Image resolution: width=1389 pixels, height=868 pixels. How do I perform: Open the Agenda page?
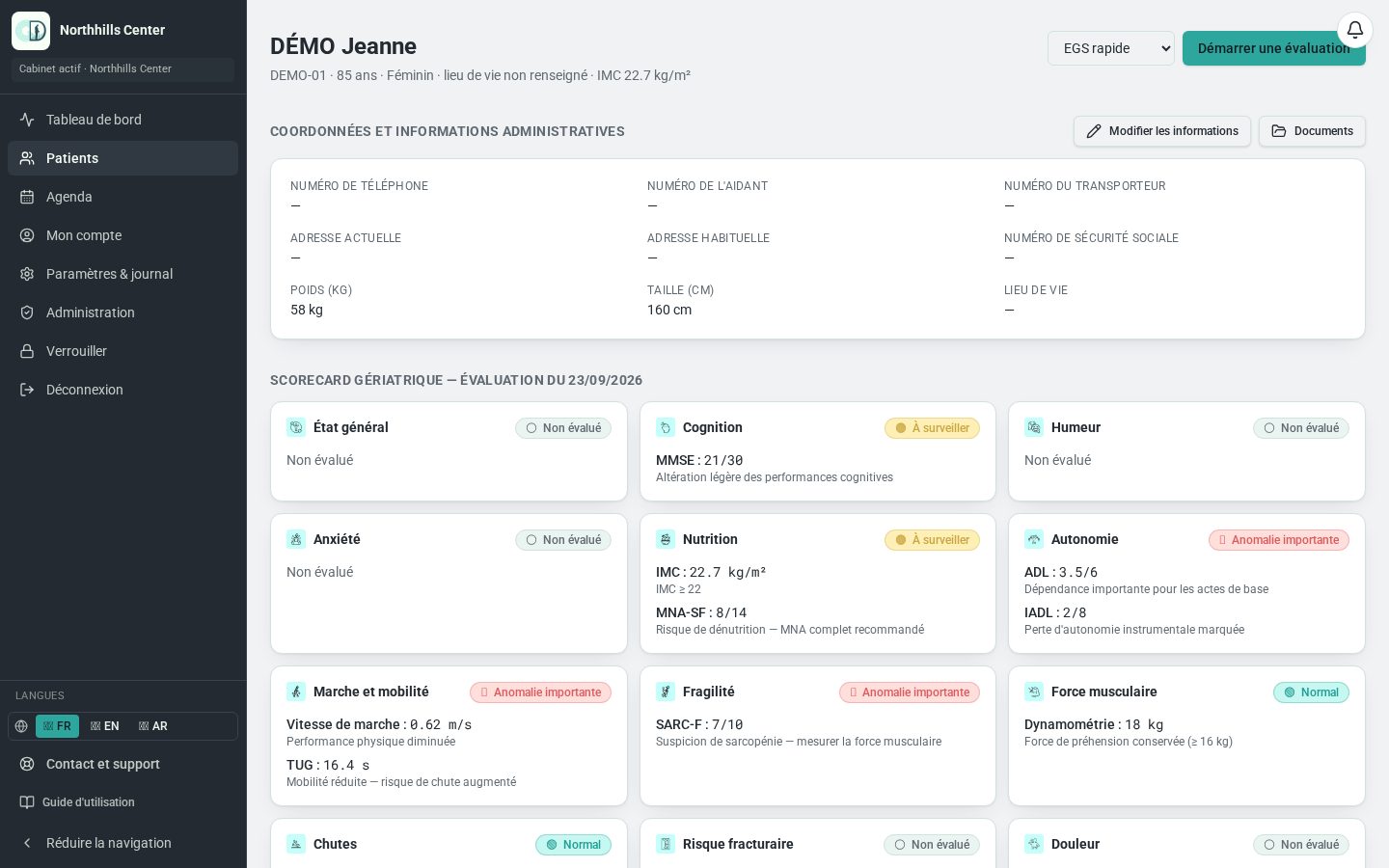point(123,197)
